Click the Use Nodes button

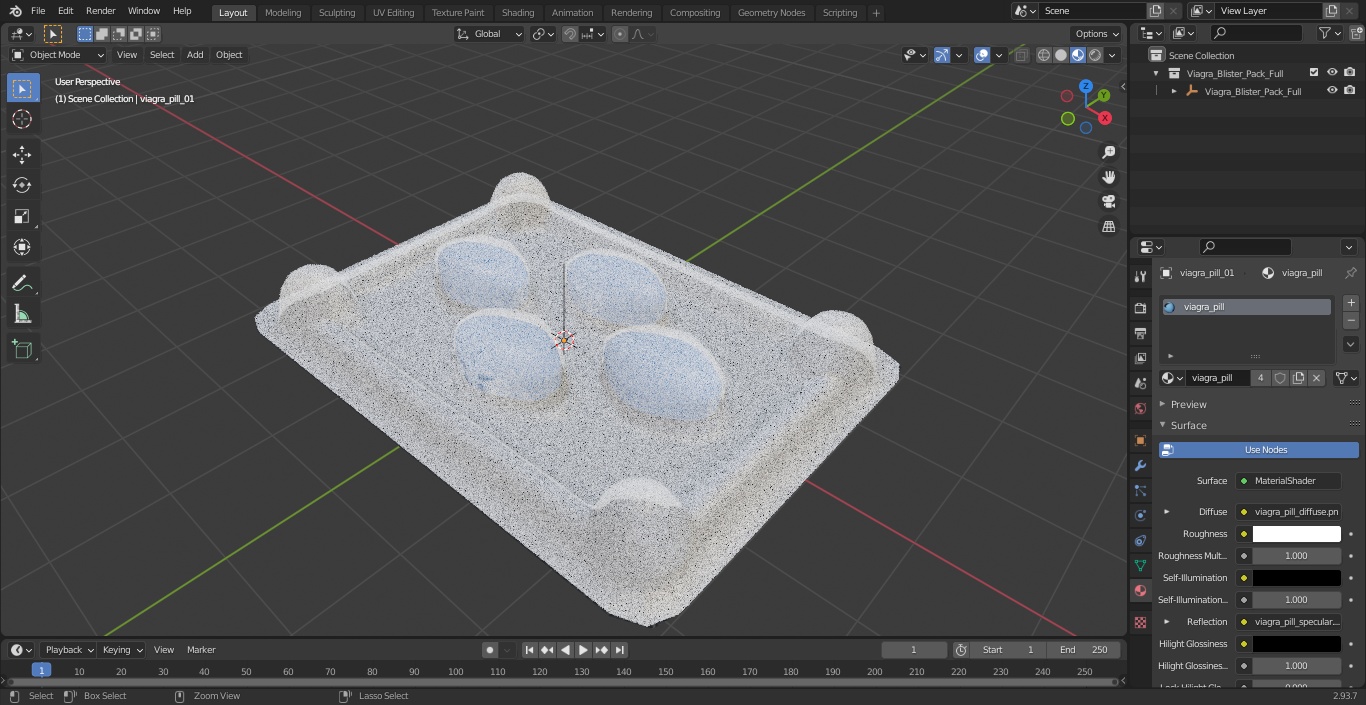coord(1259,450)
